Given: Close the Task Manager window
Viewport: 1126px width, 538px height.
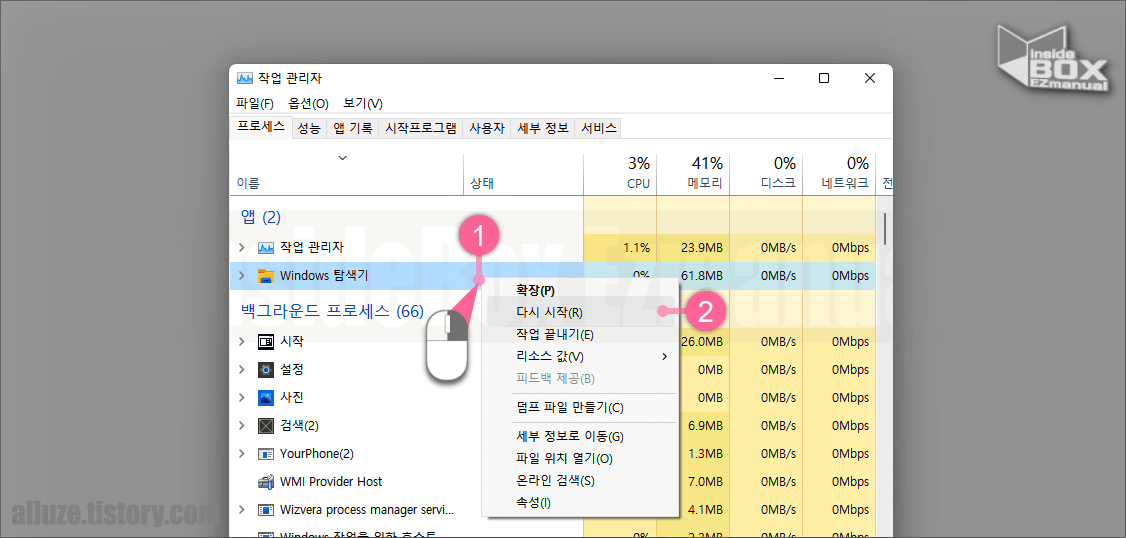Looking at the screenshot, I should (870, 78).
